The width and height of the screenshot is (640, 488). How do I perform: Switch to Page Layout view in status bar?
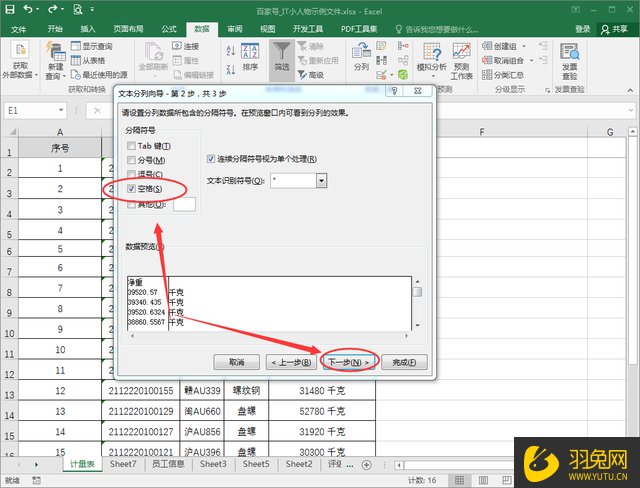[x=483, y=480]
